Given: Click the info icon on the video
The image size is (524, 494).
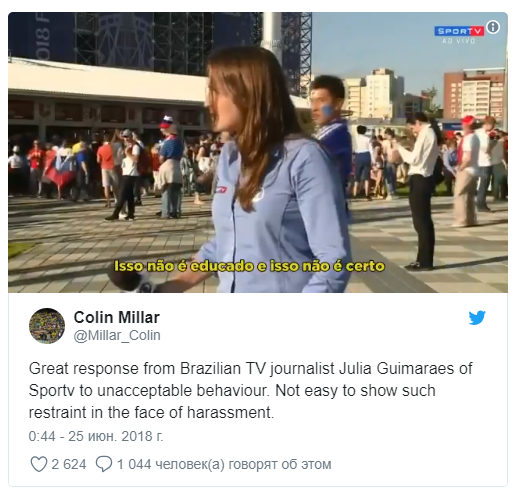Looking at the screenshot, I should [x=493, y=27].
